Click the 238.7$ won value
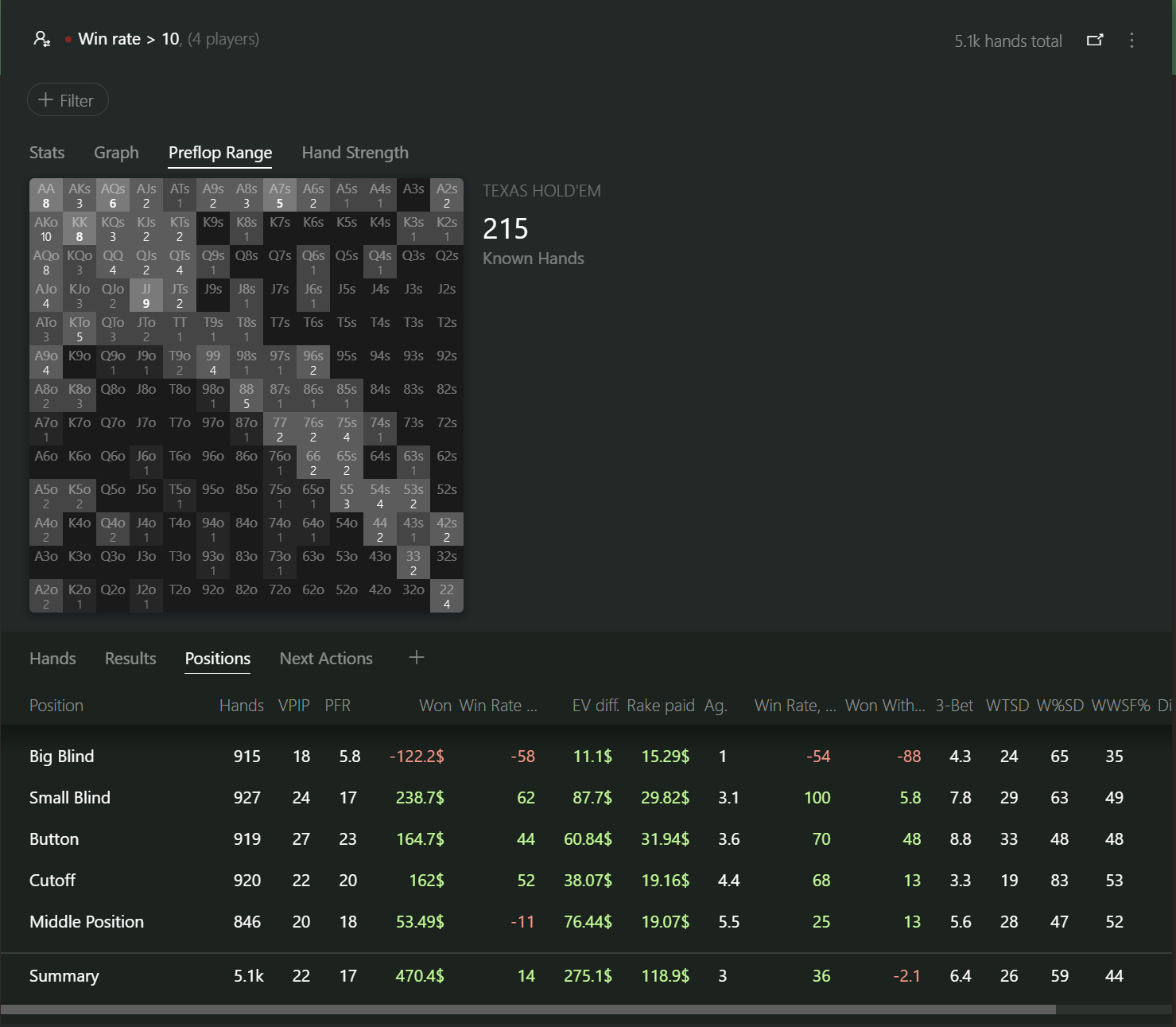 click(x=420, y=798)
